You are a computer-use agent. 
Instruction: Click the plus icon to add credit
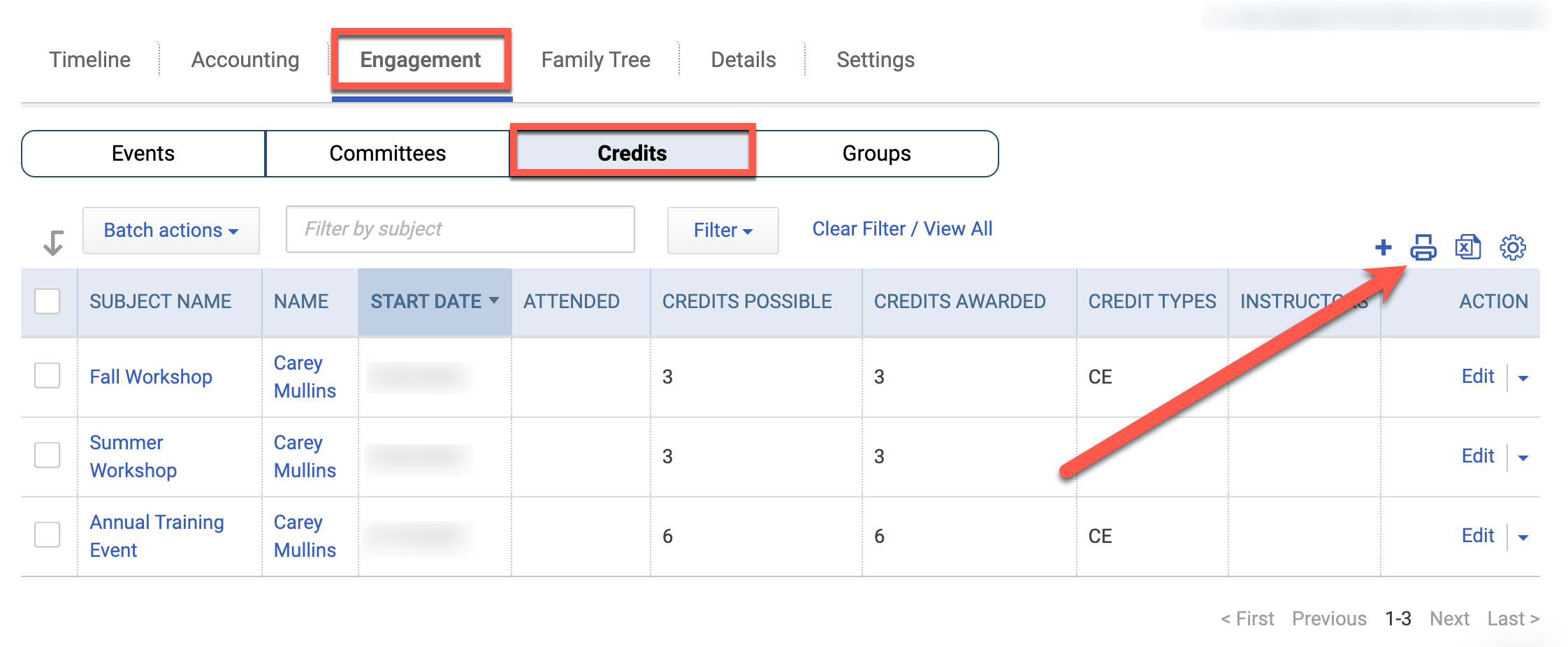(1383, 247)
